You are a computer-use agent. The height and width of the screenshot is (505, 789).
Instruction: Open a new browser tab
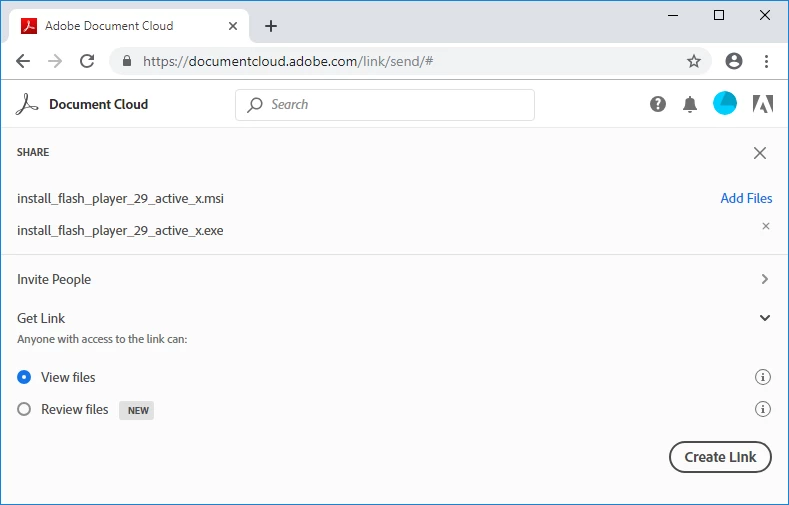[x=271, y=26]
